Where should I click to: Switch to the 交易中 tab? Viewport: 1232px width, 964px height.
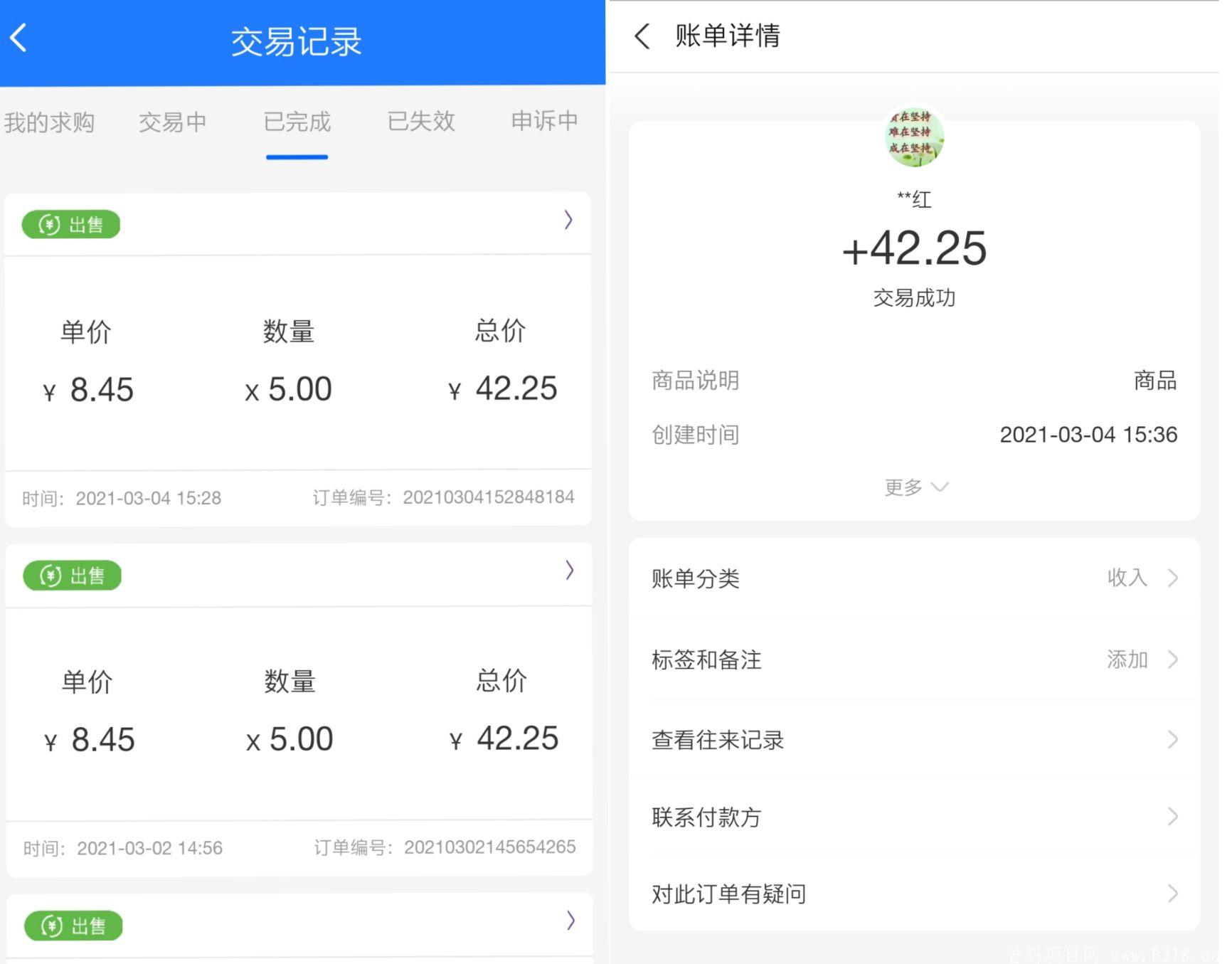click(173, 121)
